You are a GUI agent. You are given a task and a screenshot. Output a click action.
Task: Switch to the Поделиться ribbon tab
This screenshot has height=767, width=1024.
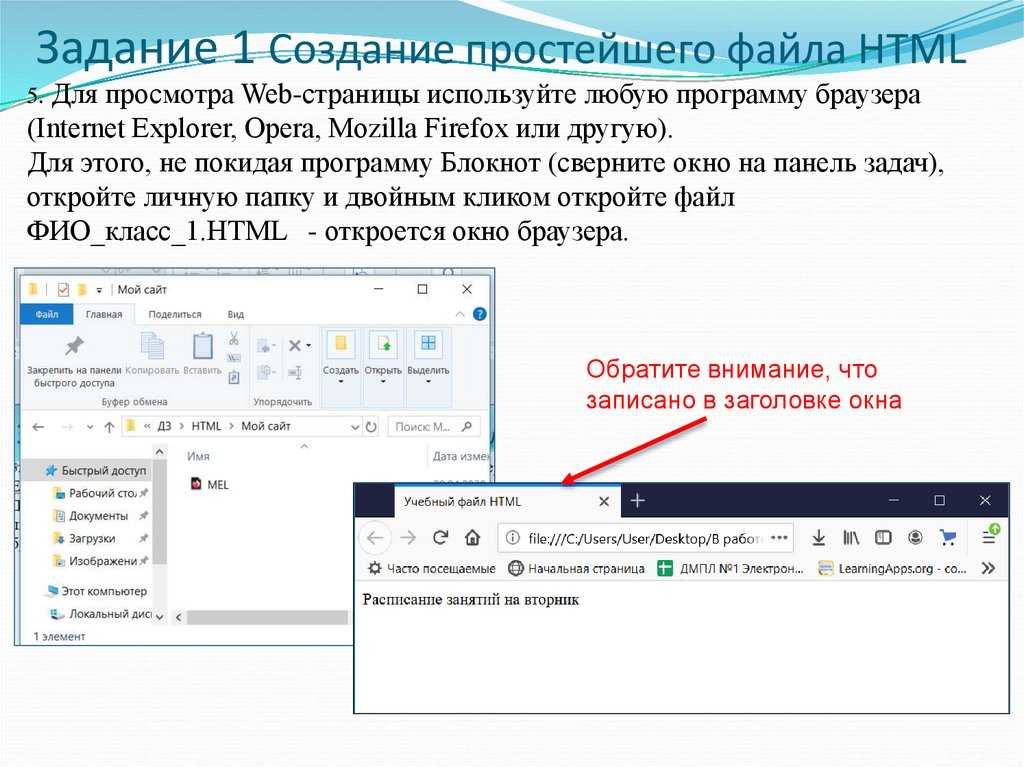tap(174, 314)
